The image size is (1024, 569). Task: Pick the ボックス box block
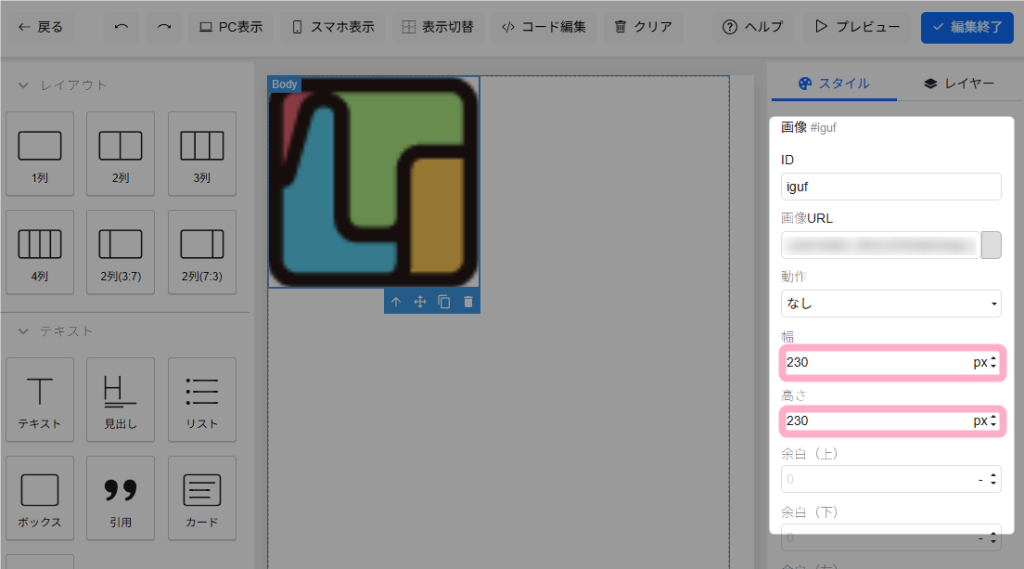click(x=40, y=498)
